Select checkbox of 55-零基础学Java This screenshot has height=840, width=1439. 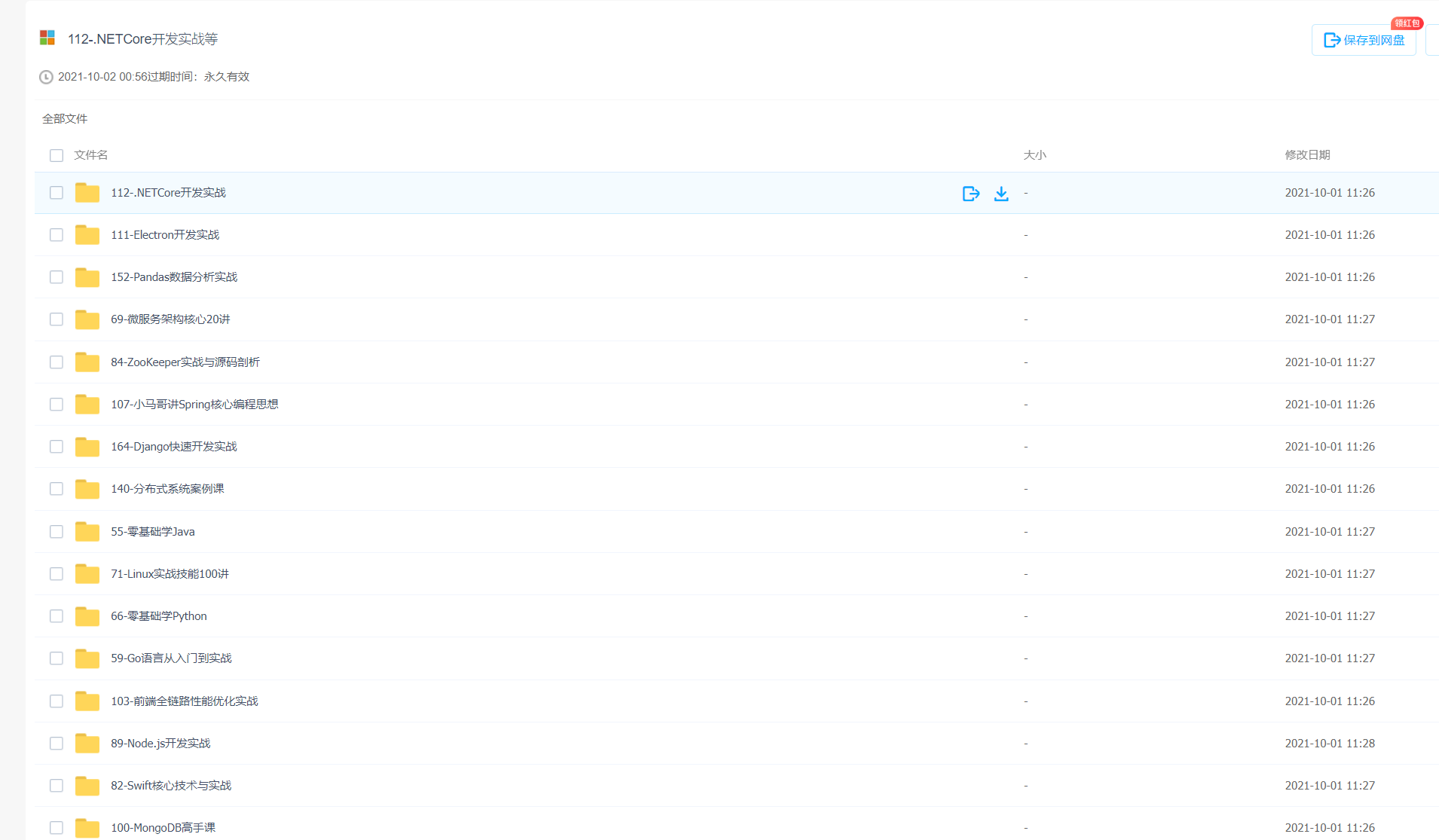pos(57,532)
